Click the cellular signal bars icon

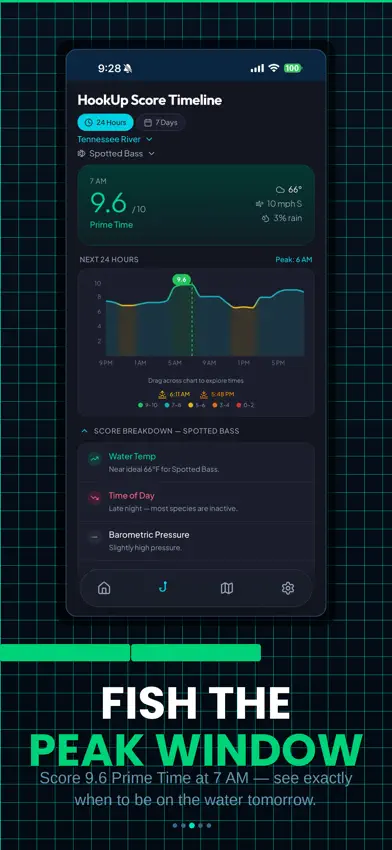tap(257, 68)
